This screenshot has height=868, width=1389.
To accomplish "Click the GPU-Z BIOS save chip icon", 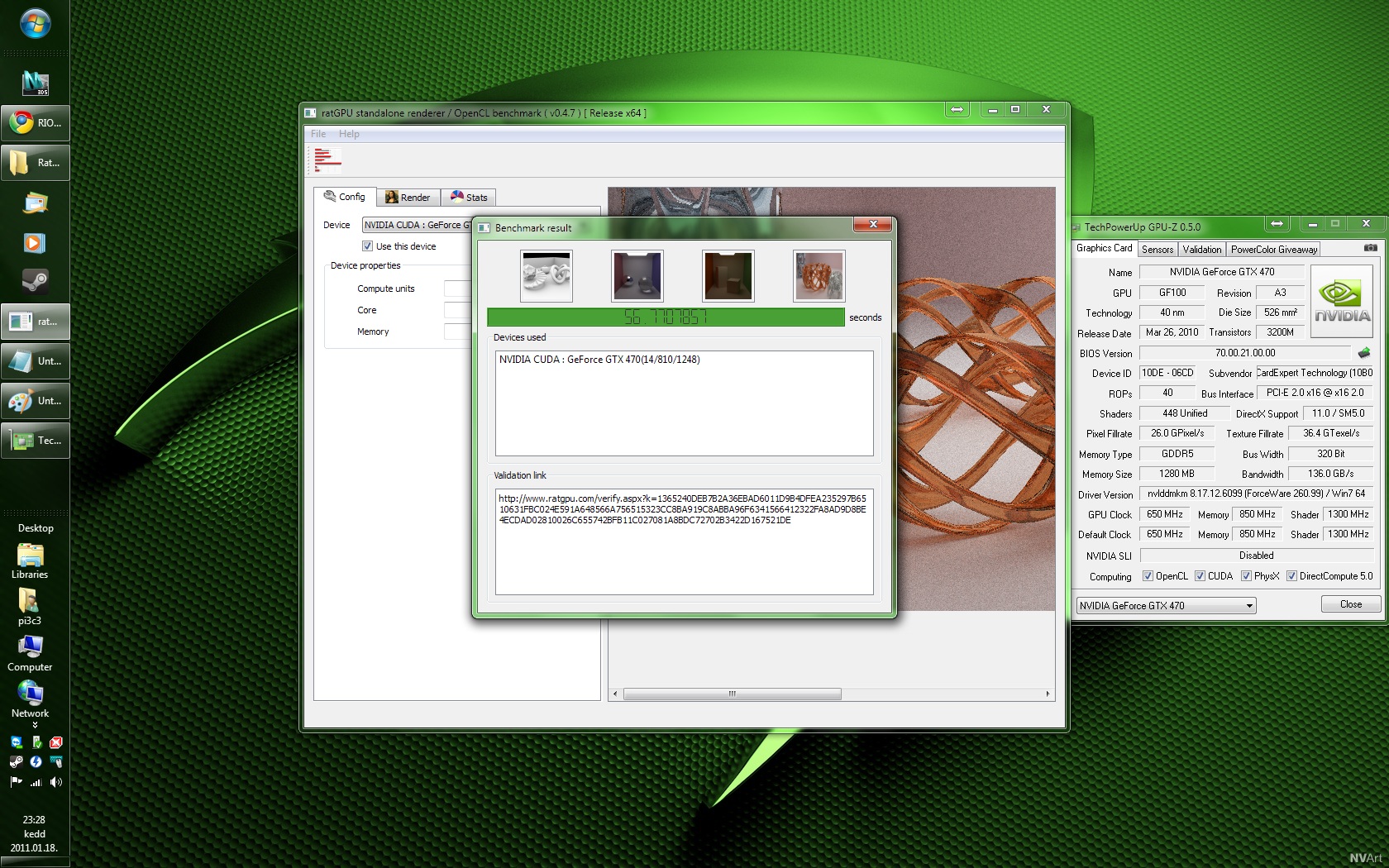I will pyautogui.click(x=1364, y=353).
